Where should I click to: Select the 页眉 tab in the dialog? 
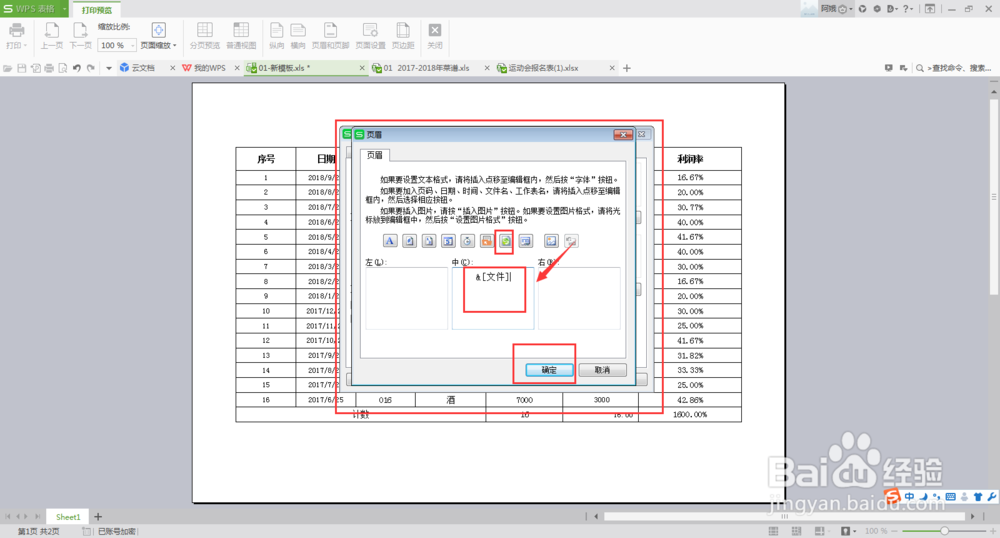[x=374, y=155]
